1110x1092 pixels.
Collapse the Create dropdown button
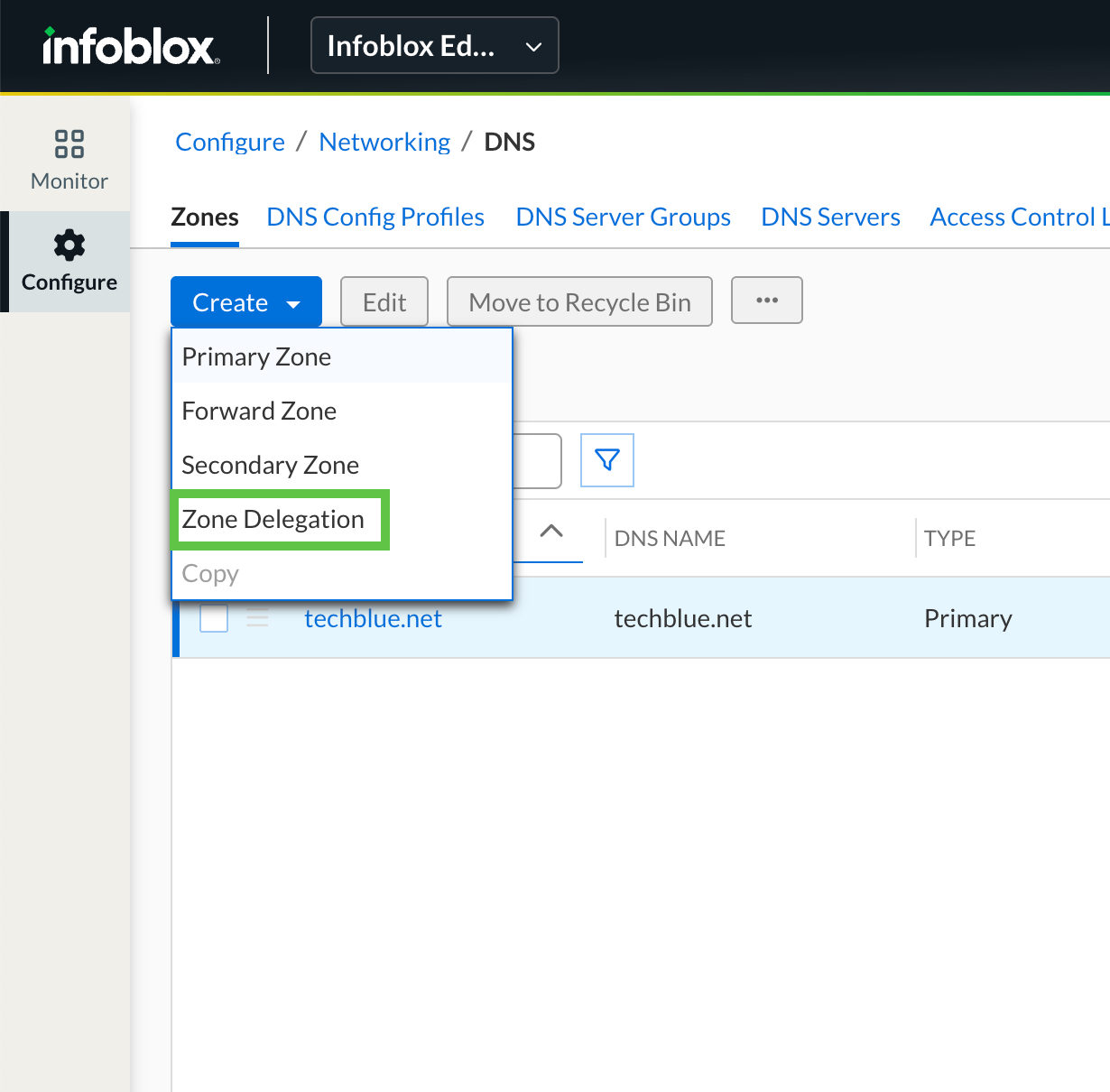245,302
